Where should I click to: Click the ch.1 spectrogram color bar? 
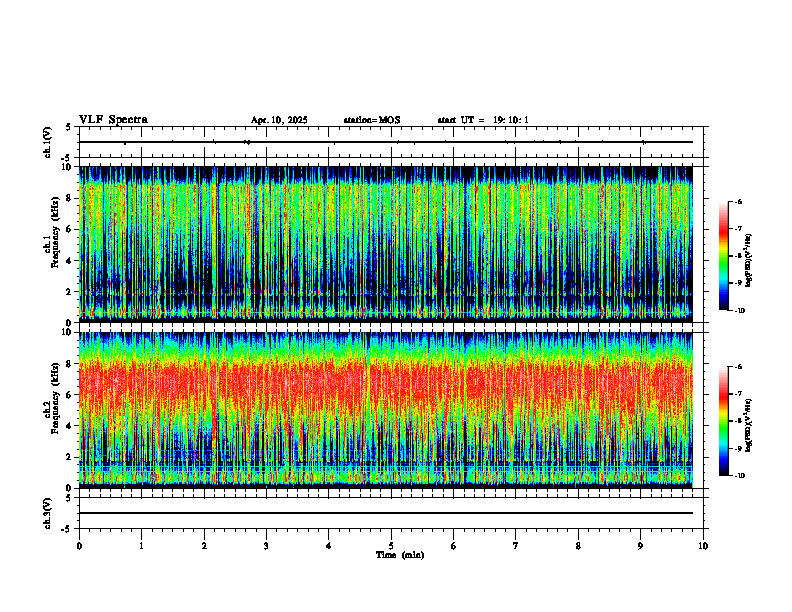(723, 256)
